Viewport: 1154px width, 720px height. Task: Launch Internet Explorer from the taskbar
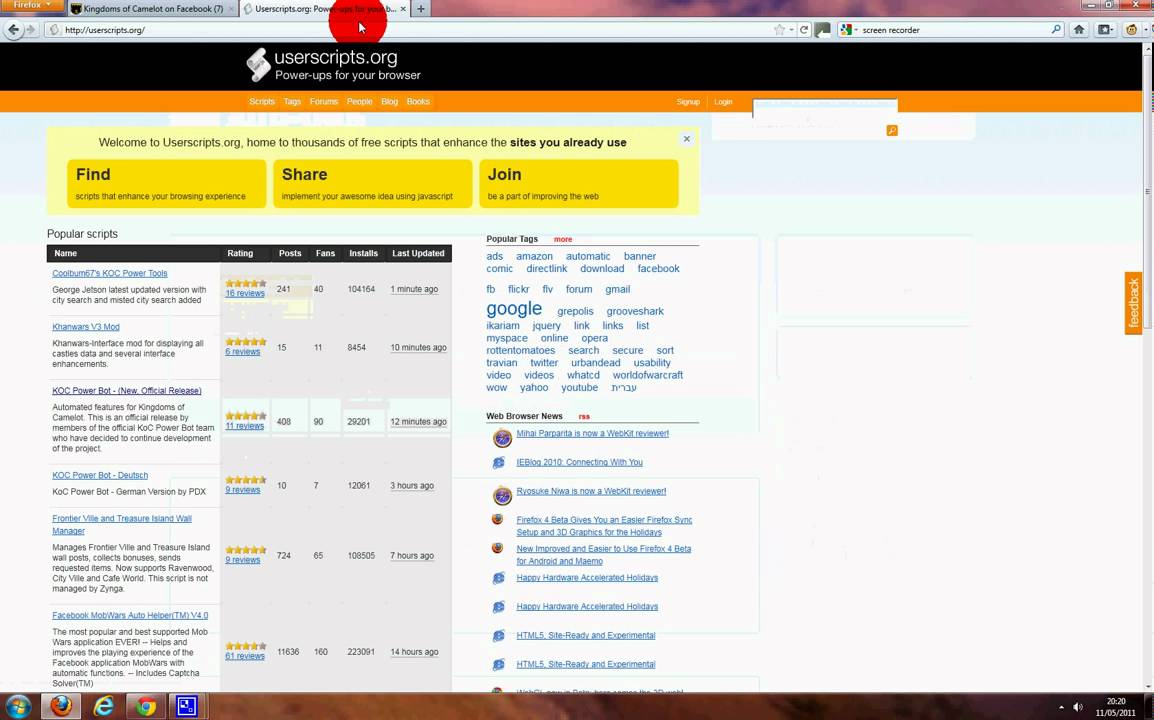[x=104, y=707]
